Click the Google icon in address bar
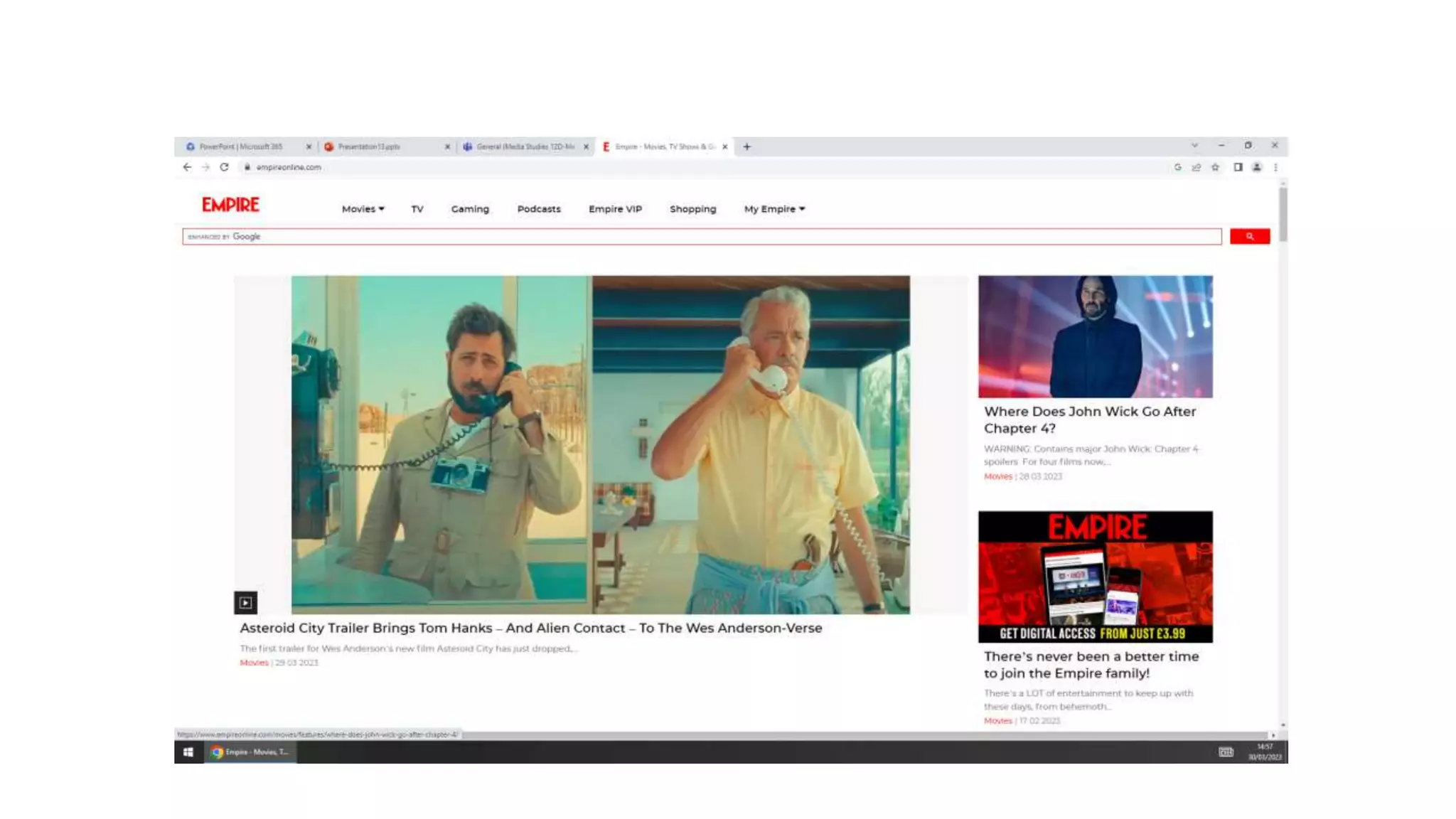The height and width of the screenshot is (819, 1456). [1177, 167]
